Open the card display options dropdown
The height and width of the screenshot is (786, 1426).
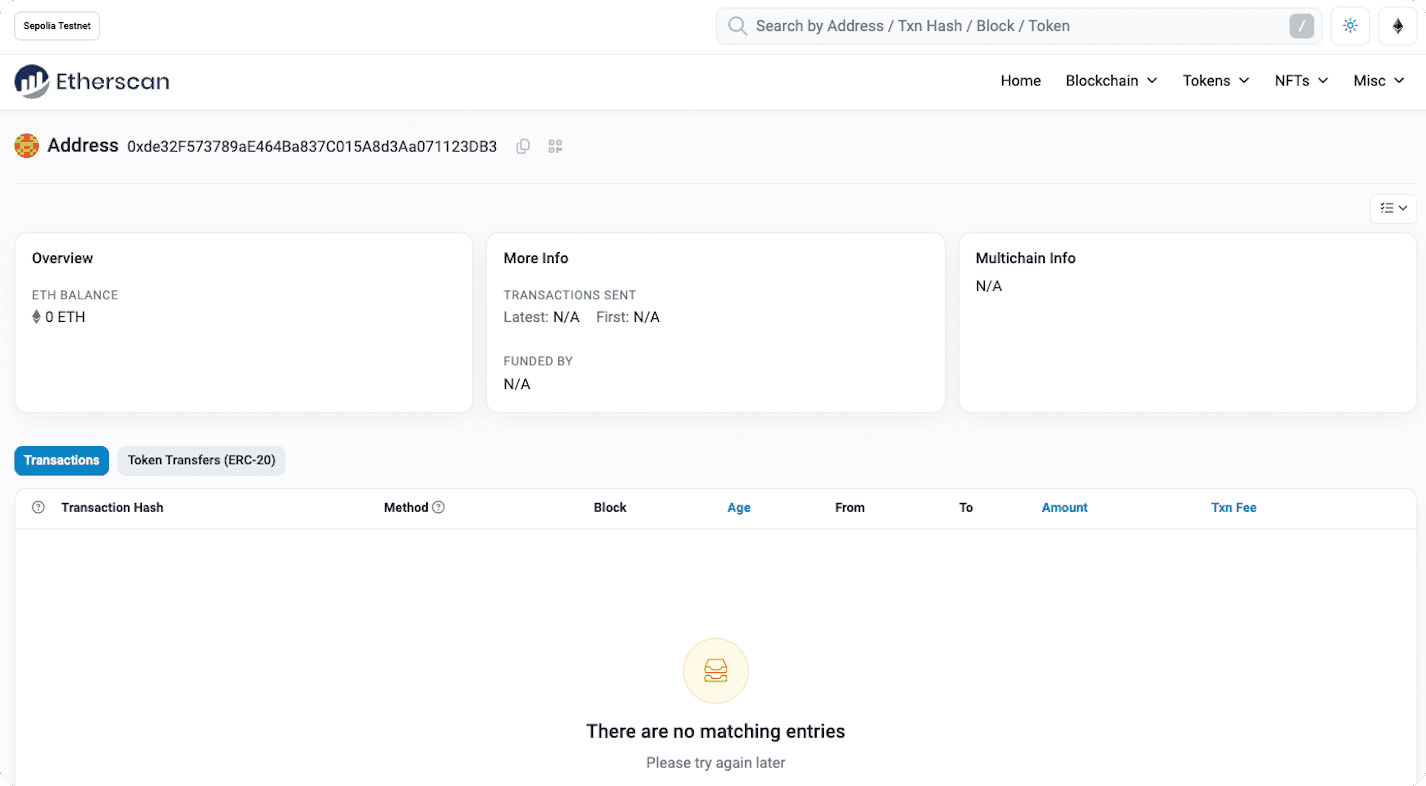click(1392, 208)
